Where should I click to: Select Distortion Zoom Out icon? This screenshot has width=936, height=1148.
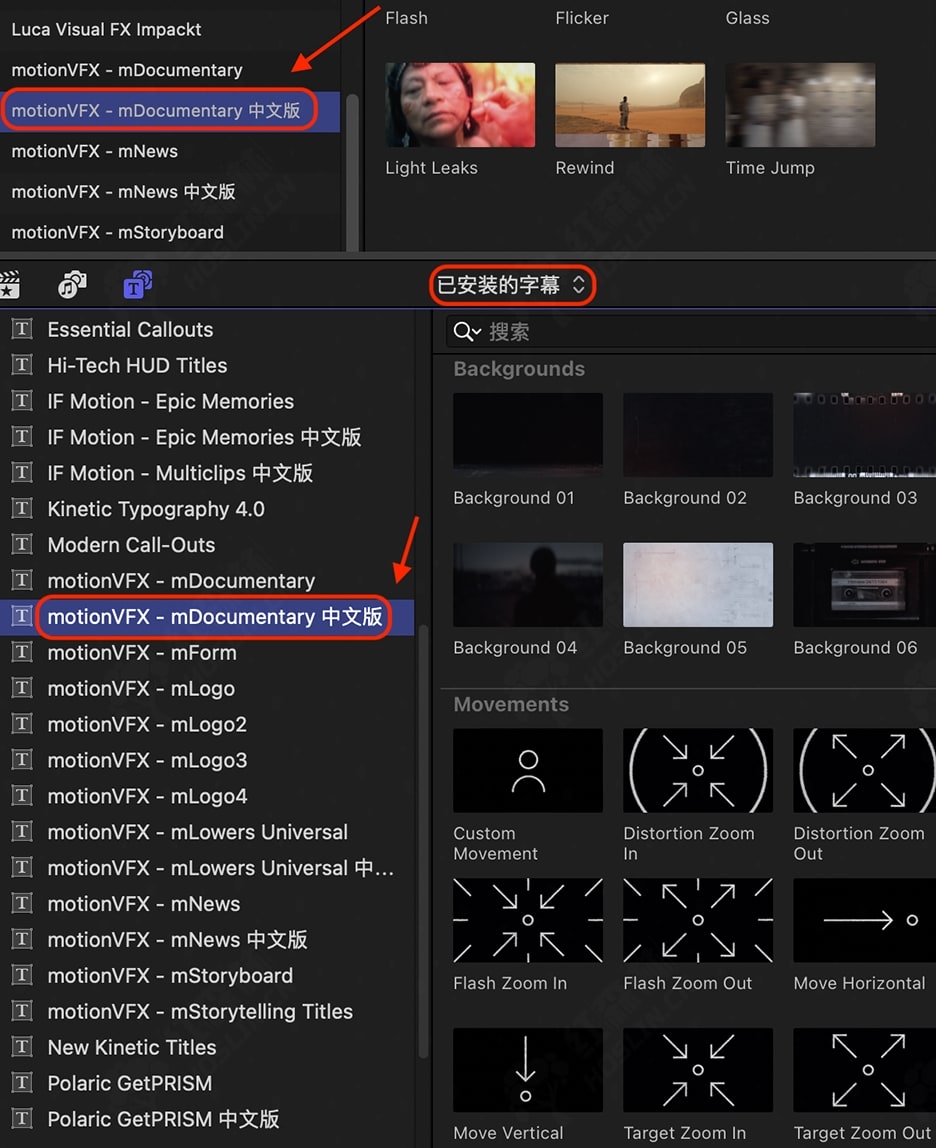tap(864, 770)
